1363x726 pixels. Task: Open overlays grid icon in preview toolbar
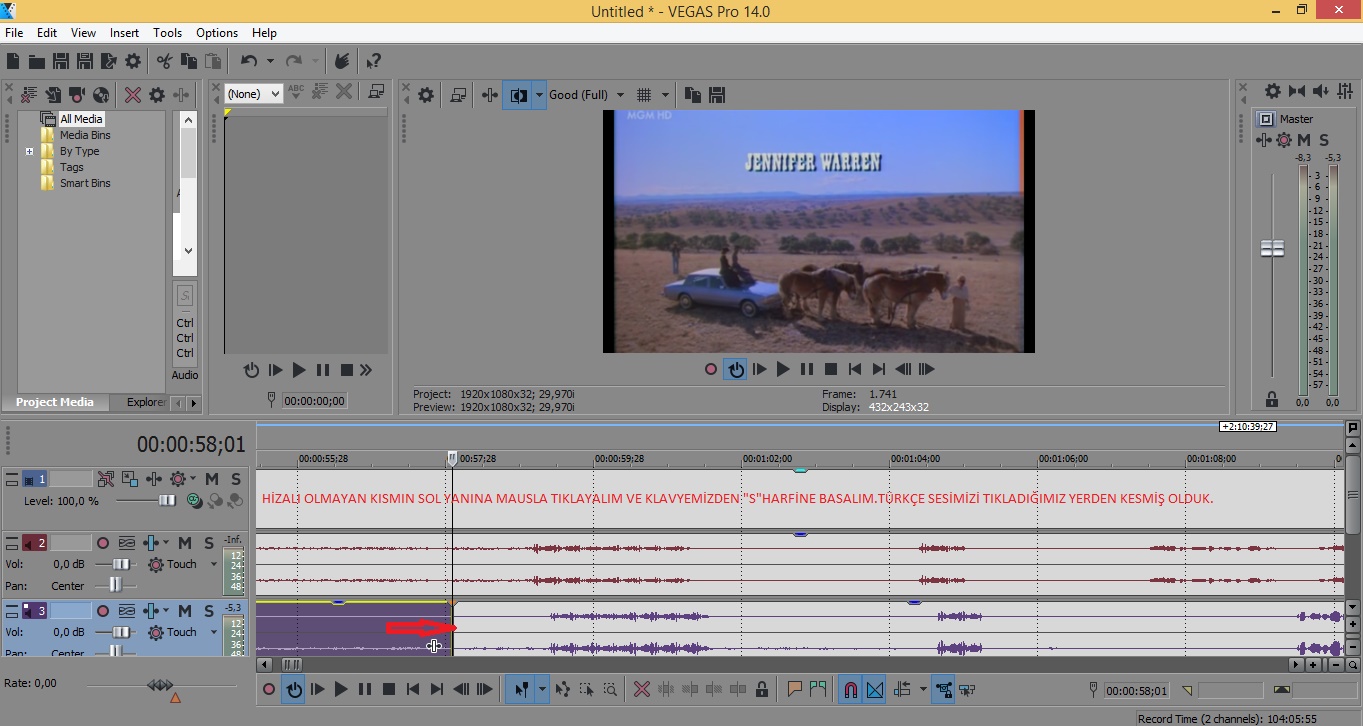(644, 95)
